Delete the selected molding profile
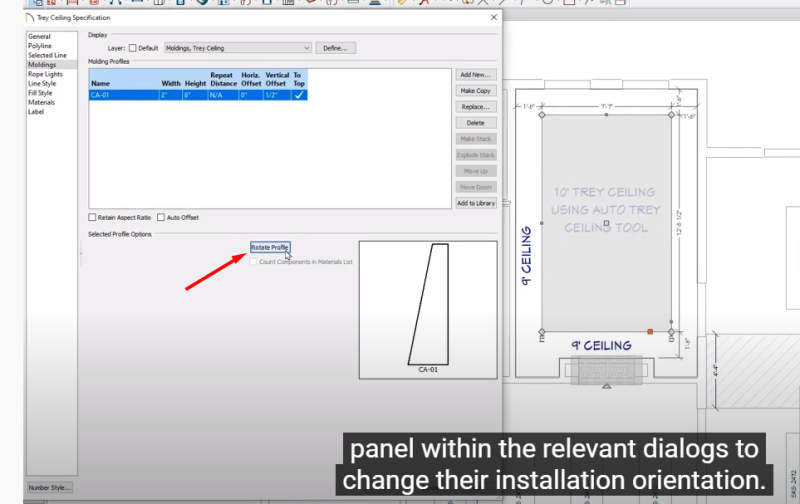 [x=475, y=123]
